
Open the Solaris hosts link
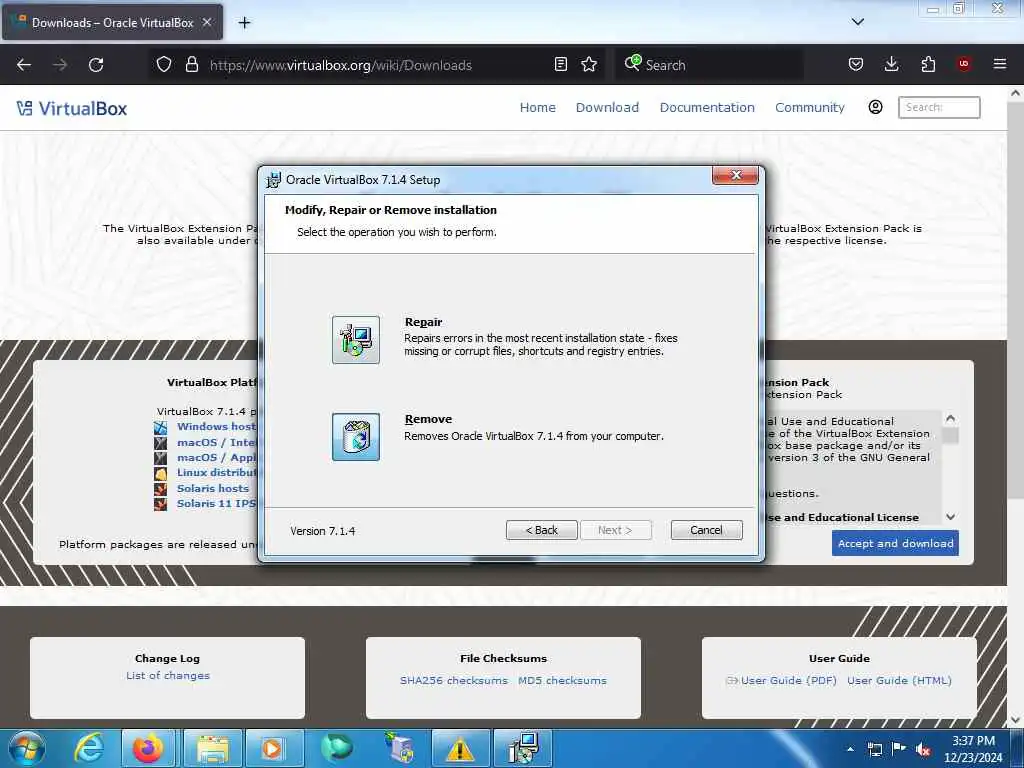click(x=213, y=488)
